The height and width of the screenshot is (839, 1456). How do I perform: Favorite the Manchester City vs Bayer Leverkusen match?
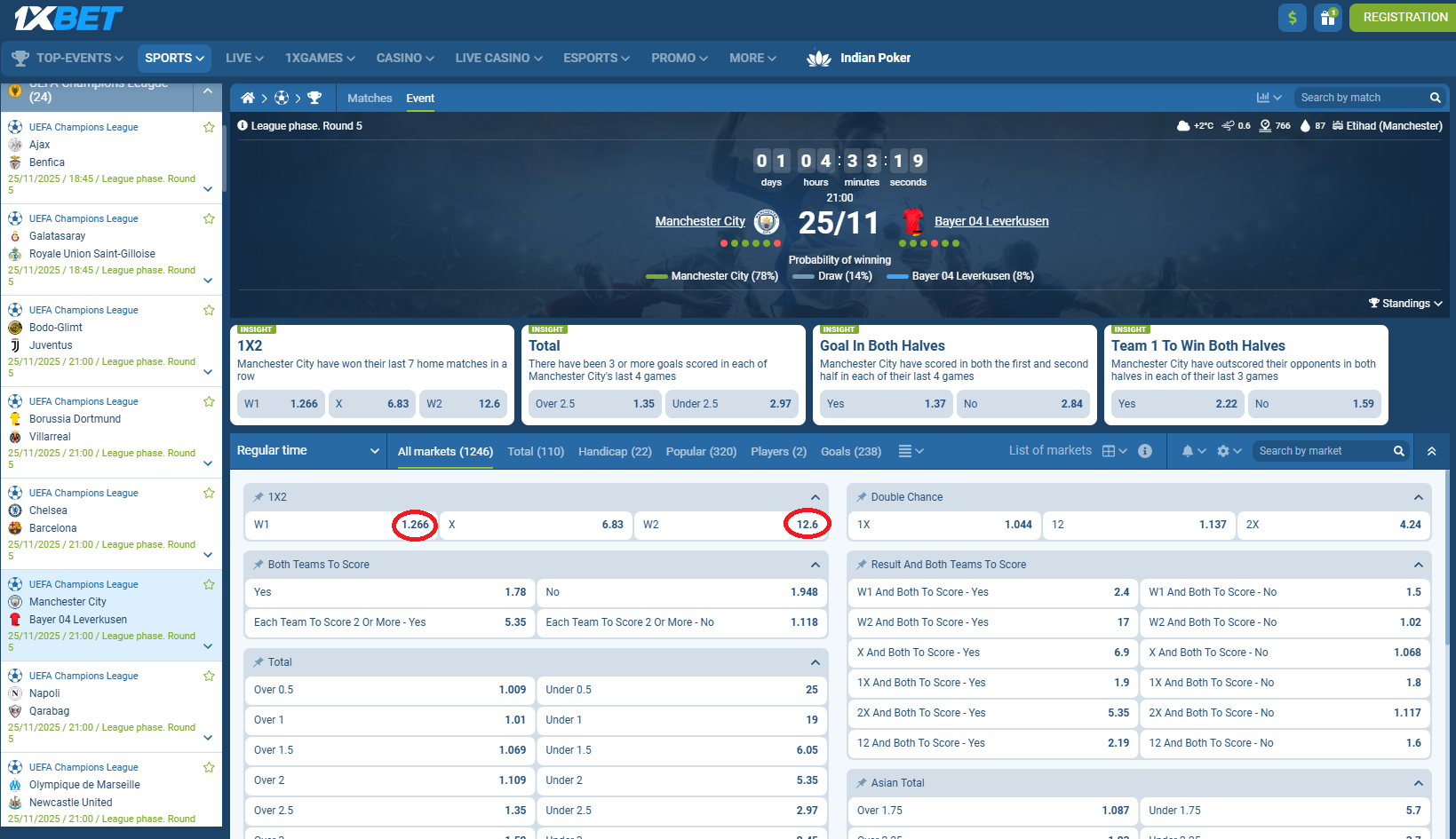[x=209, y=584]
